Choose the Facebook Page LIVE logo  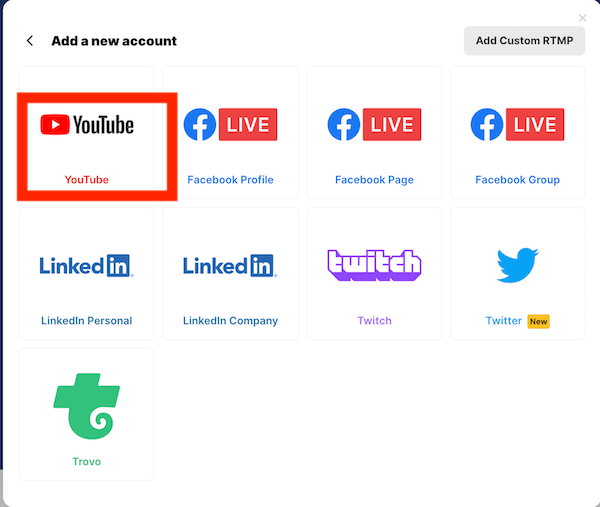click(x=374, y=124)
